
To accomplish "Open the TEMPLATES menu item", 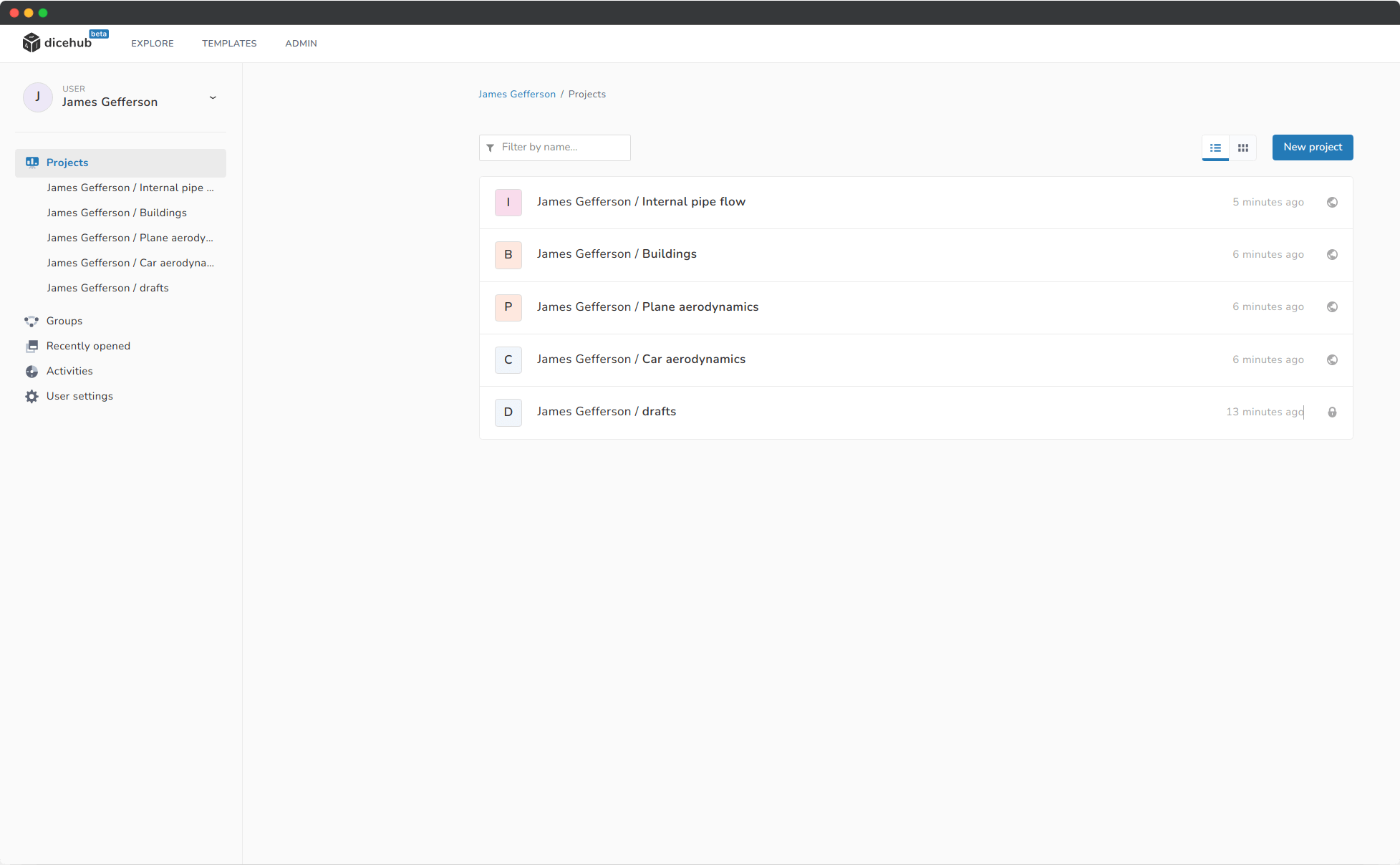I will pyautogui.click(x=229, y=44).
